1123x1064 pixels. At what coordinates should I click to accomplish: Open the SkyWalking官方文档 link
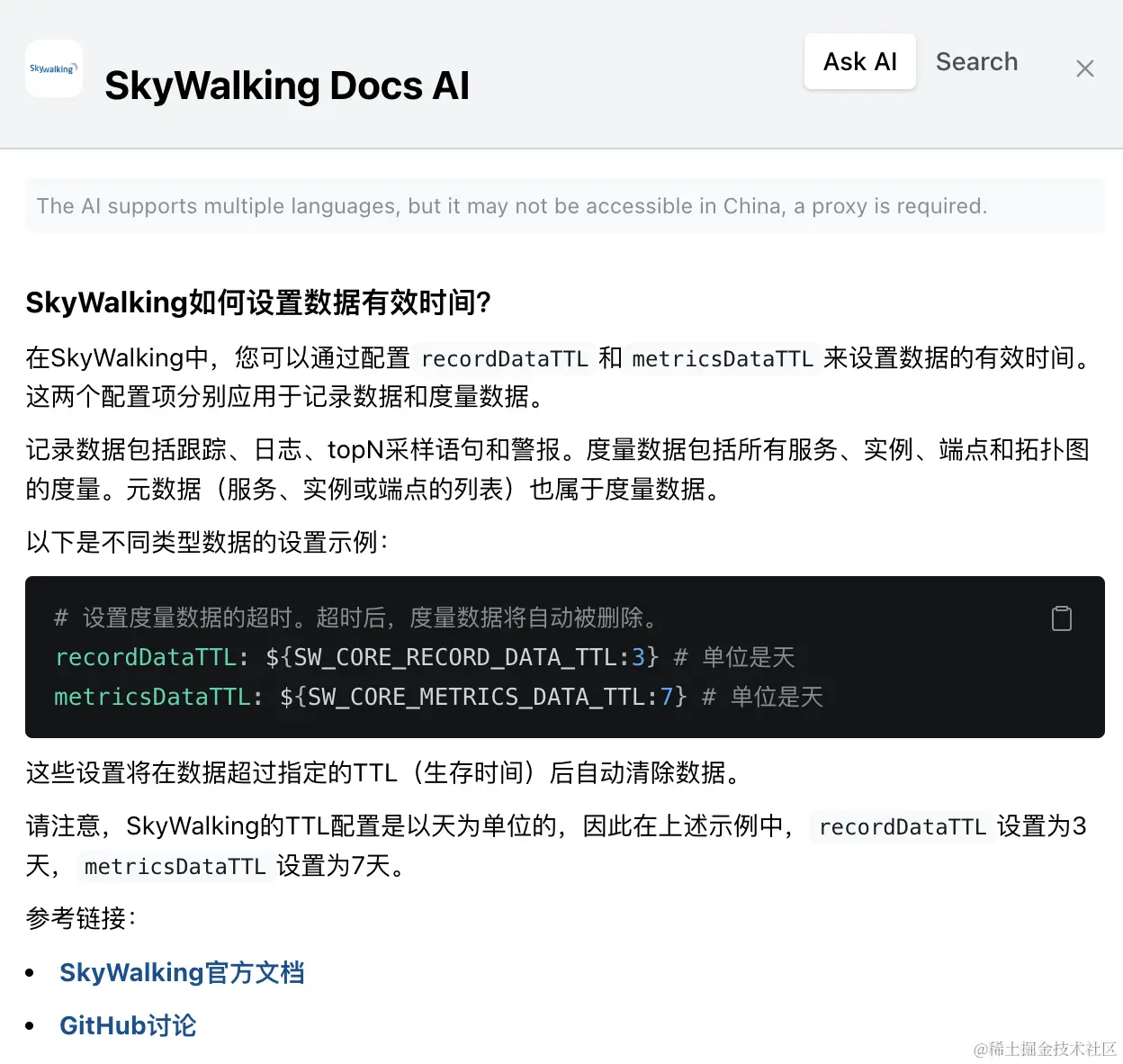click(182, 972)
